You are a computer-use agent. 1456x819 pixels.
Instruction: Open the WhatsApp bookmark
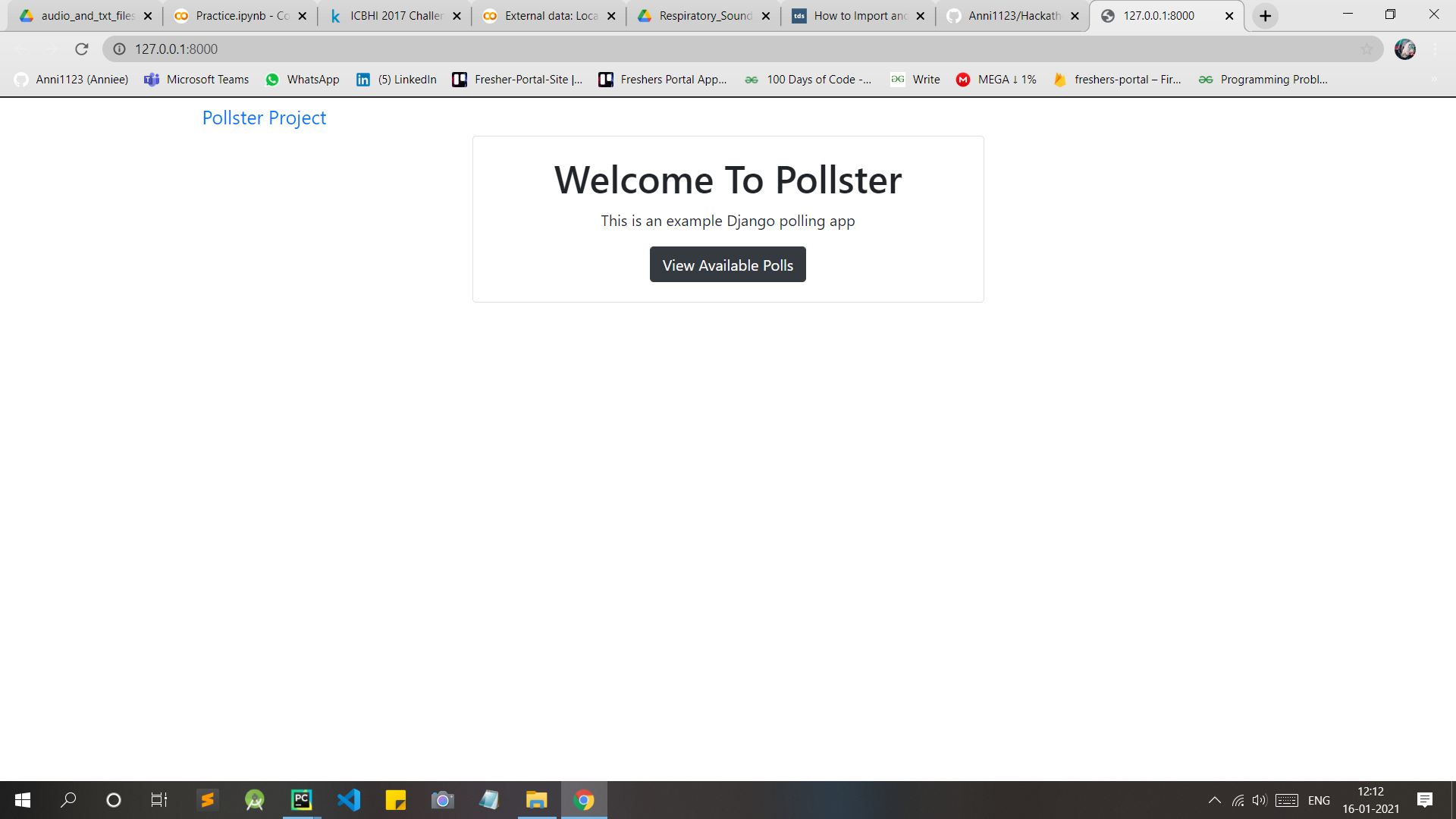302,80
